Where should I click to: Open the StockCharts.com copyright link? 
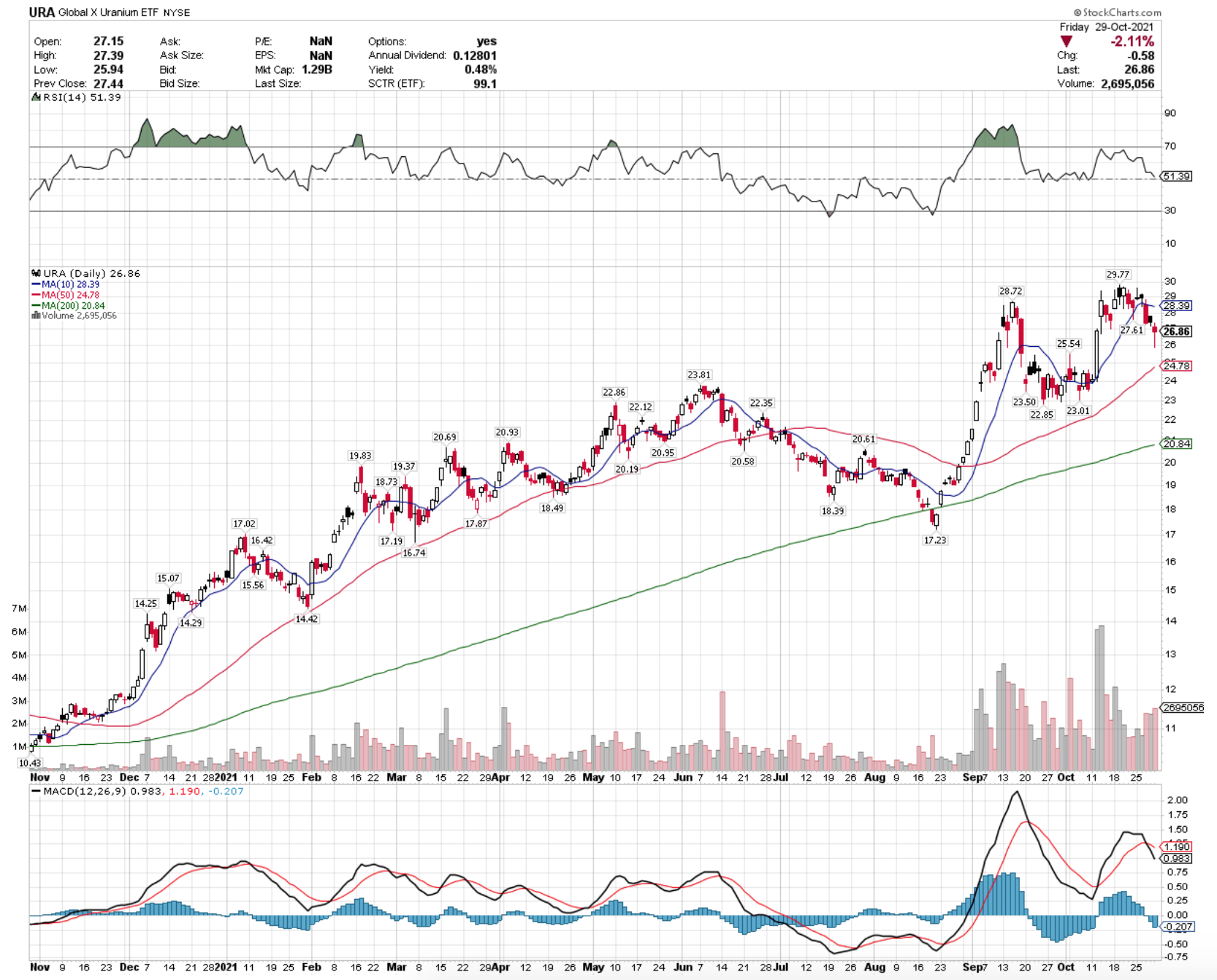coord(1118,12)
